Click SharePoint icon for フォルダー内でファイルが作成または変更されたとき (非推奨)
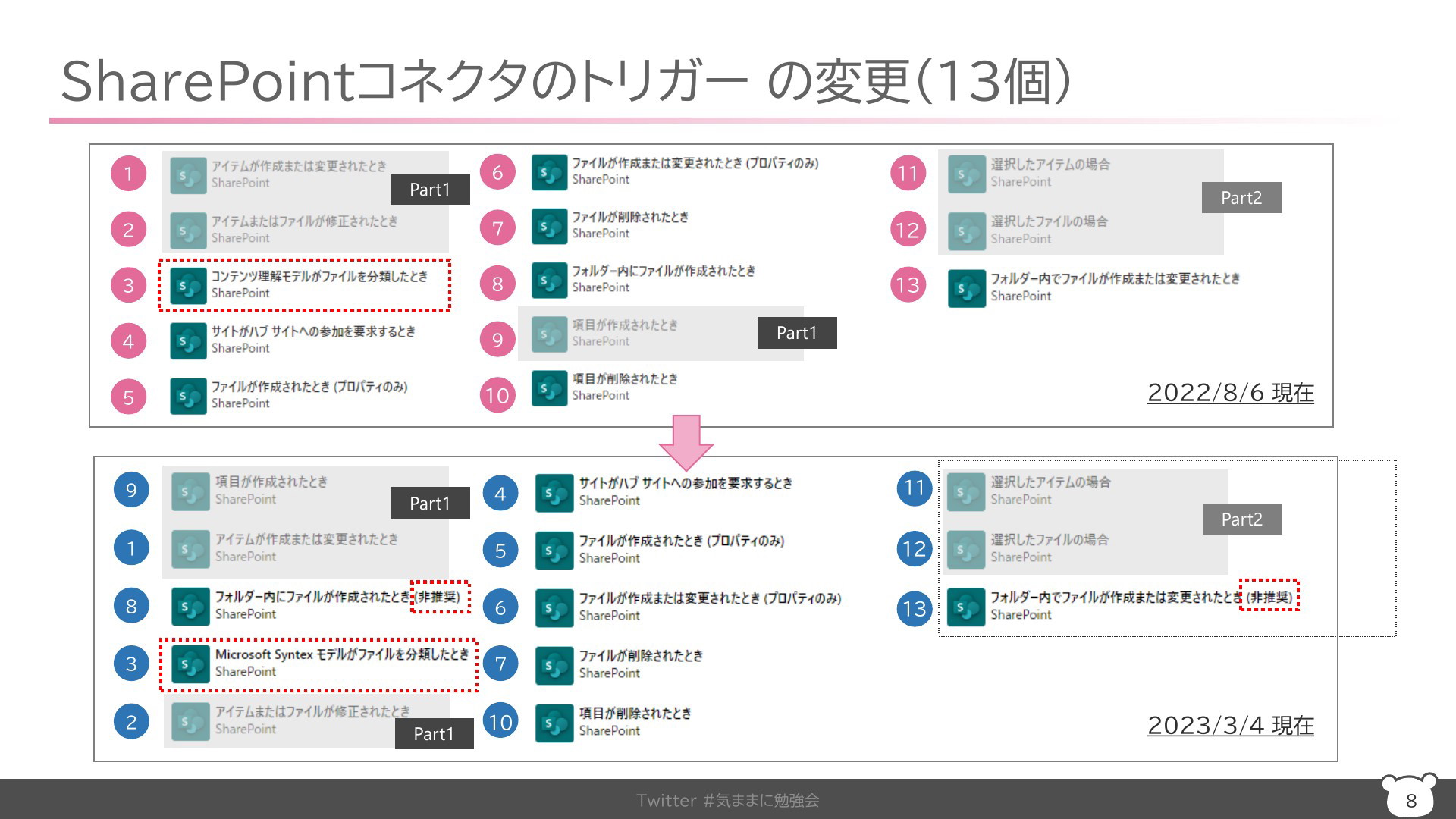This screenshot has height=819, width=1456. (x=966, y=607)
